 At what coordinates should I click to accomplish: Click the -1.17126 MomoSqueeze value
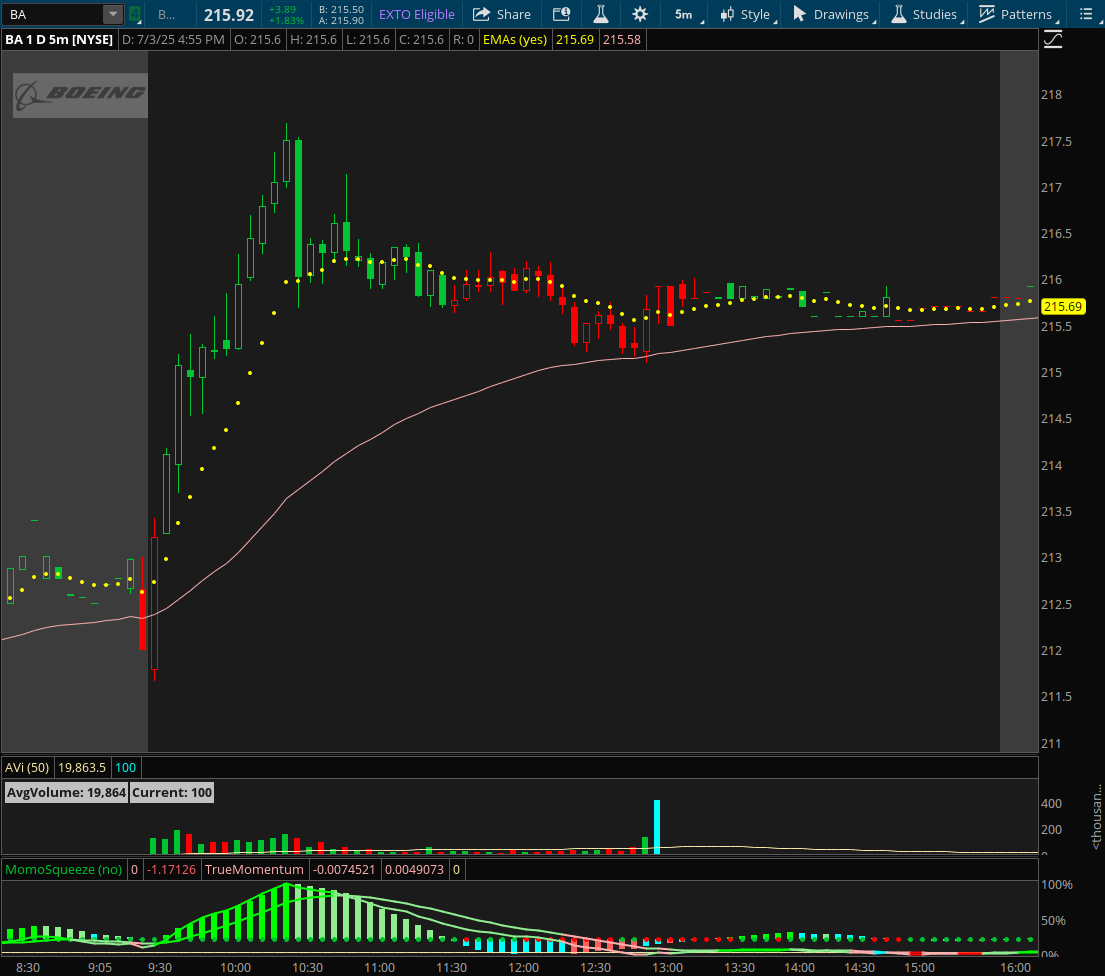pos(171,870)
